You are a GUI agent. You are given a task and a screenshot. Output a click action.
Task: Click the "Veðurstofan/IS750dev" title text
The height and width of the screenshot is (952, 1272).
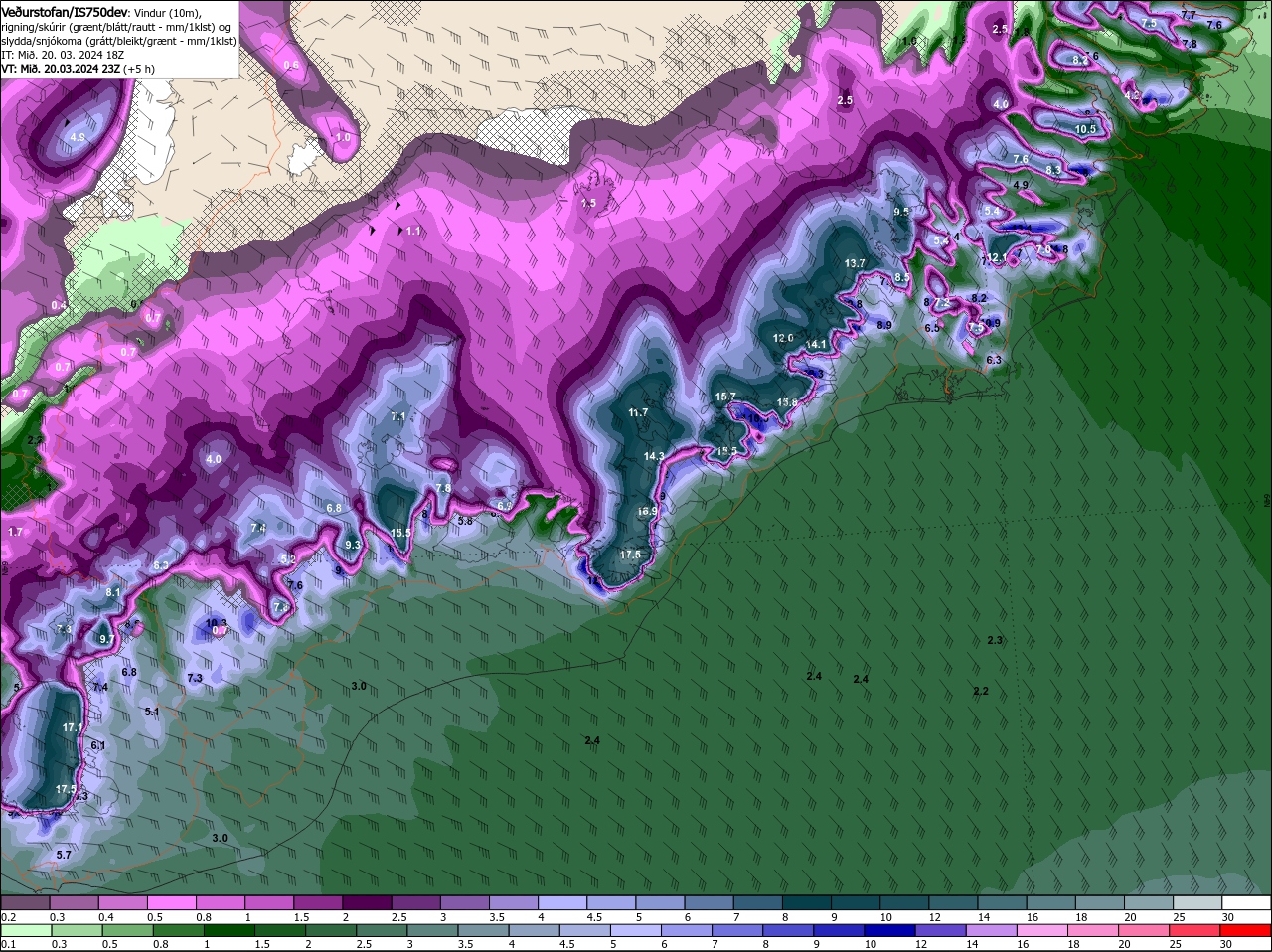pyautogui.click(x=65, y=12)
